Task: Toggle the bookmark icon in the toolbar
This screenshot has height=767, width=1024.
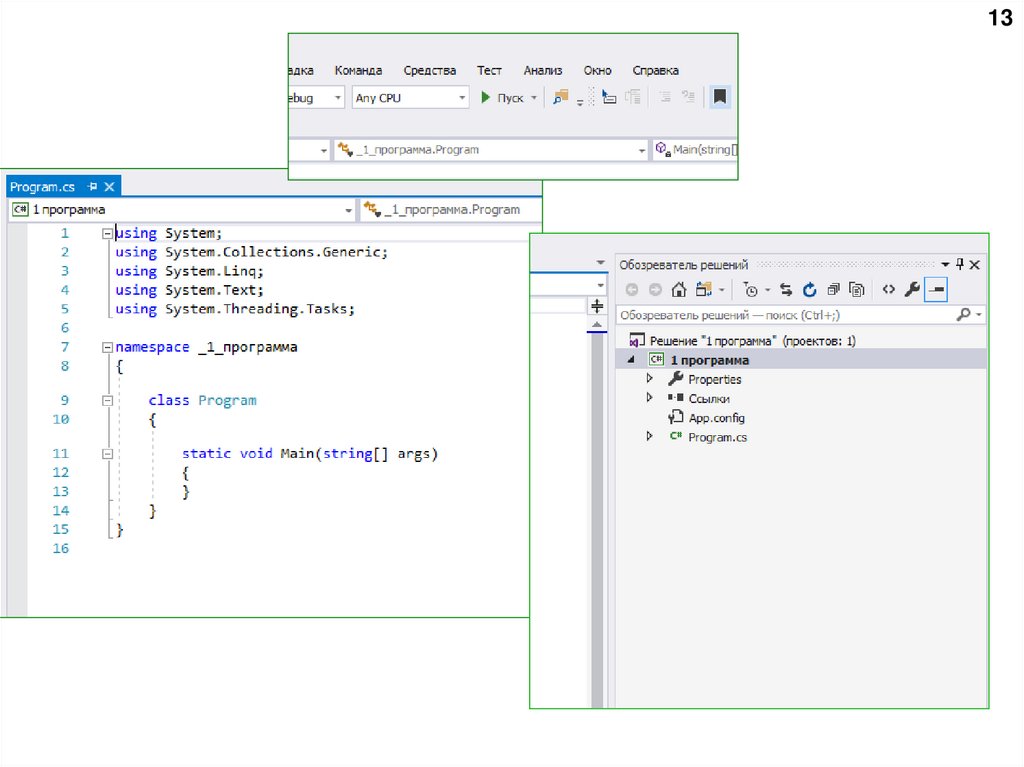Action: 719,97
